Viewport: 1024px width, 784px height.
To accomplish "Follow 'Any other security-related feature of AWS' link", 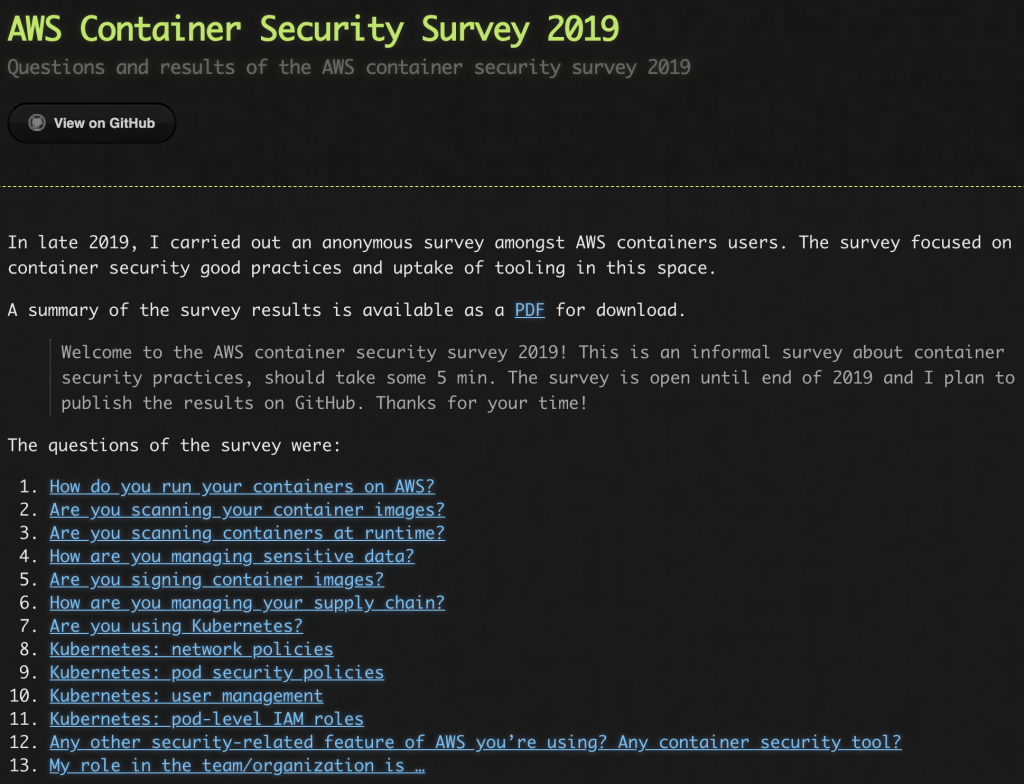I will (x=475, y=742).
